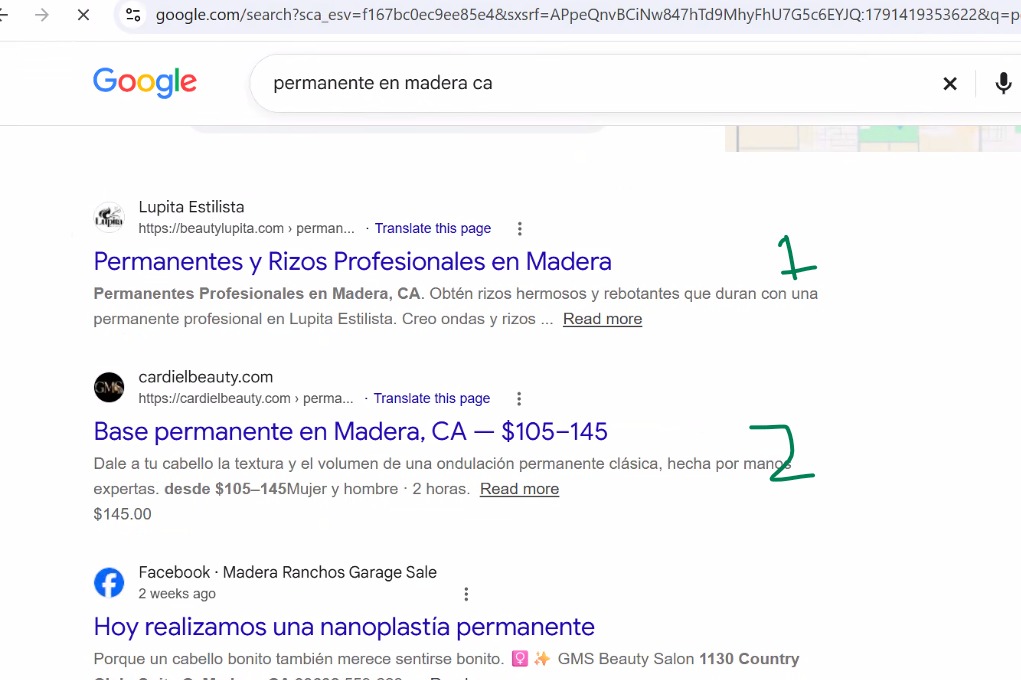Open options menu for Lupita Estilista result

point(520,229)
